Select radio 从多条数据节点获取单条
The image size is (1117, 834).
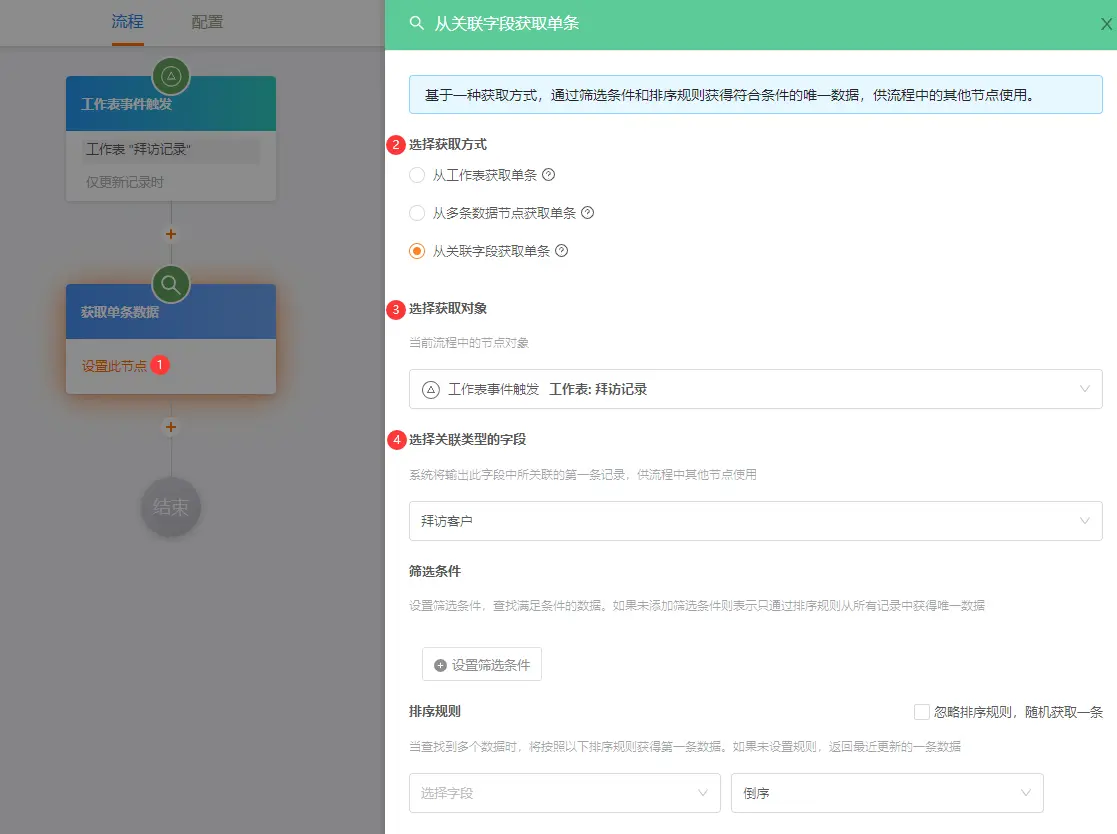(x=417, y=213)
